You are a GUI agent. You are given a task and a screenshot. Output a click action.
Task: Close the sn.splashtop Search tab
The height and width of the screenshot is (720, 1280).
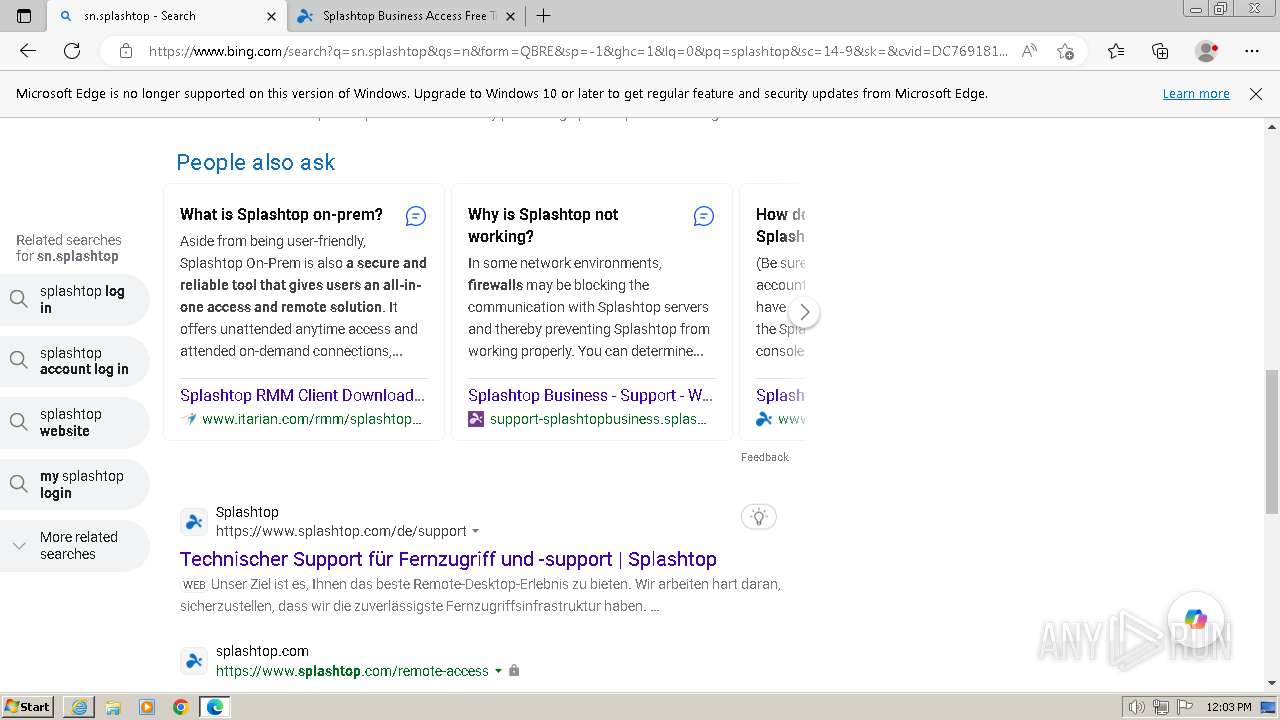click(271, 16)
